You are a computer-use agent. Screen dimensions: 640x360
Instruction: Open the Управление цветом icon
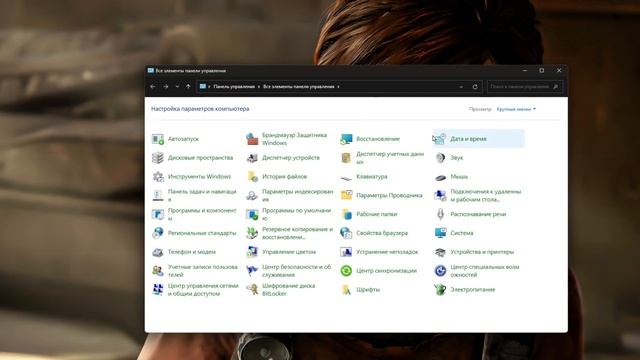[252, 252]
